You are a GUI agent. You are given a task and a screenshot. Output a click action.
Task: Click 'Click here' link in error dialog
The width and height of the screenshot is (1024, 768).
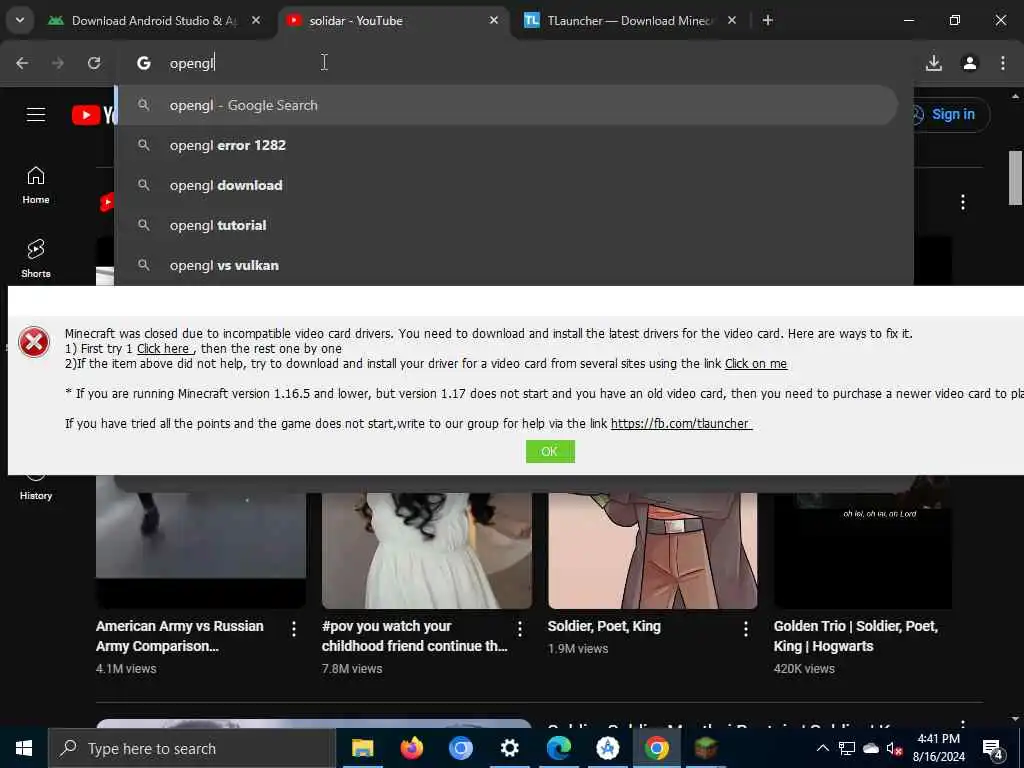164,349
